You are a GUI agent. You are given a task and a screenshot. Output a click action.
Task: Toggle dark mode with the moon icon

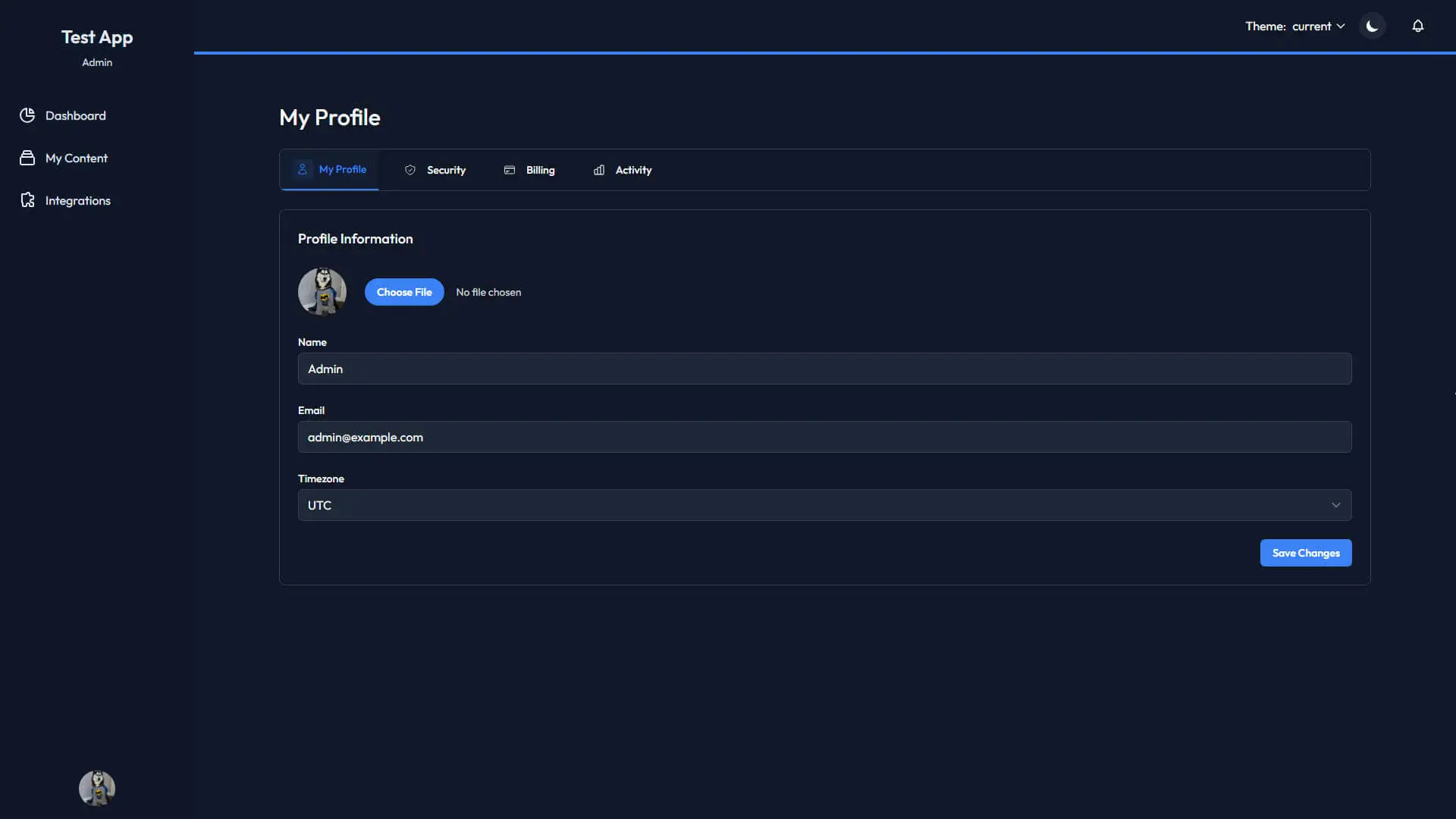point(1373,26)
